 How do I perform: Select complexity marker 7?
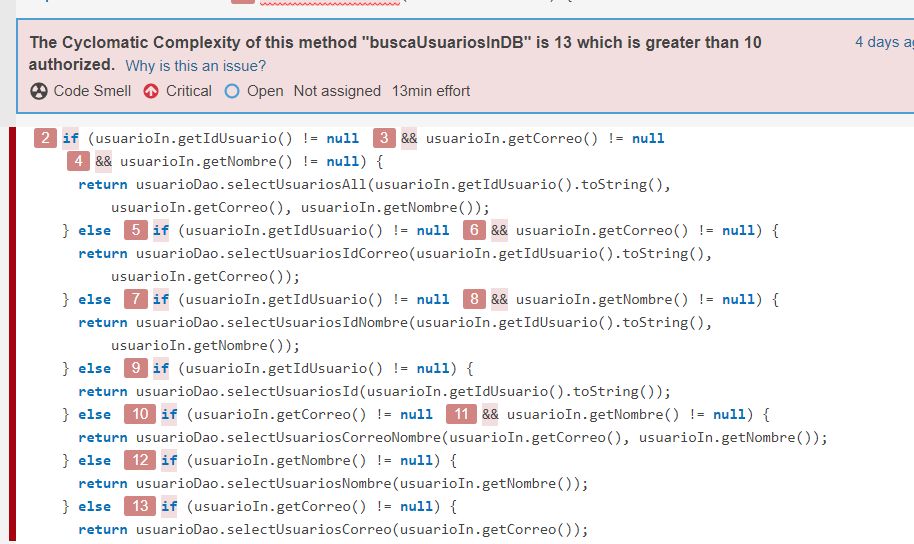pyautogui.click(x=135, y=299)
